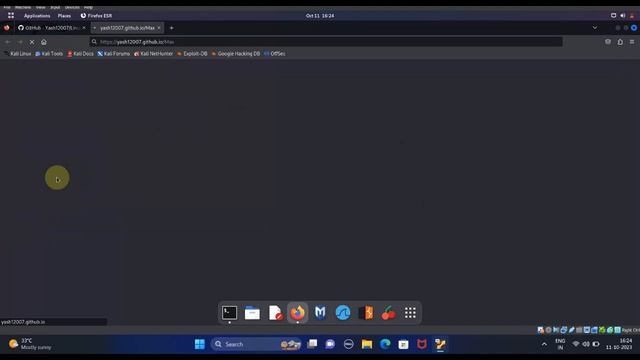This screenshot has height=360, width=640.
Task: Open the Windows date and time 16:24
Action: click(619, 344)
